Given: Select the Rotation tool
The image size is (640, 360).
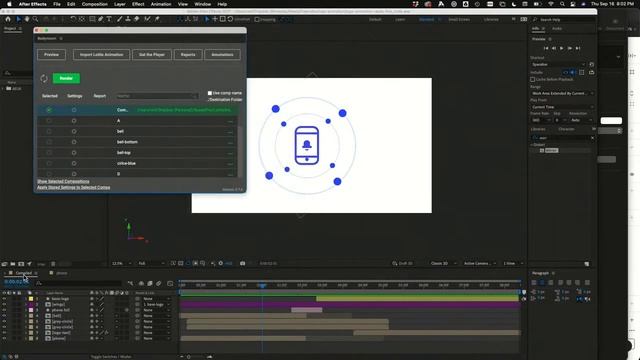Looking at the screenshot, I should (73, 19).
